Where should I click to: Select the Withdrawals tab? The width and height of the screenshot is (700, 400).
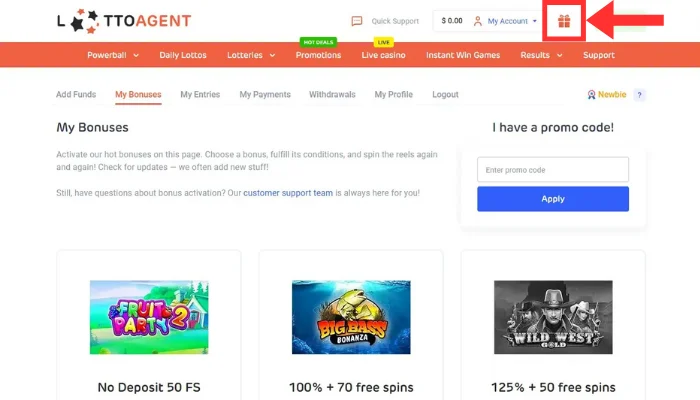click(x=332, y=95)
